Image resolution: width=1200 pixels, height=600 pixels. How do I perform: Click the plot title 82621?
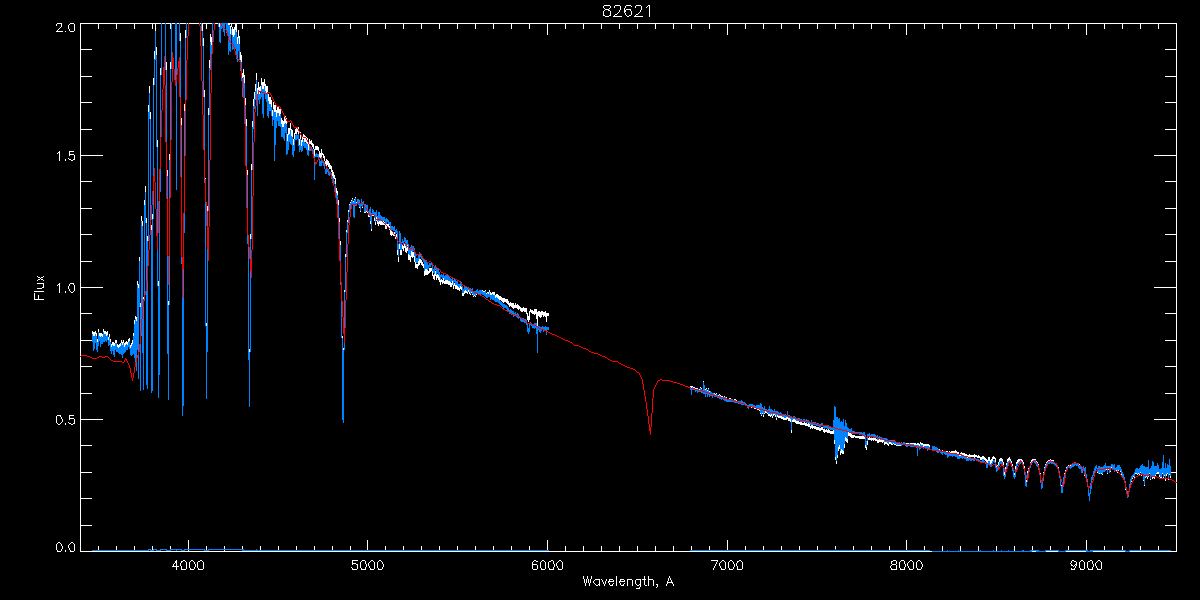click(627, 11)
